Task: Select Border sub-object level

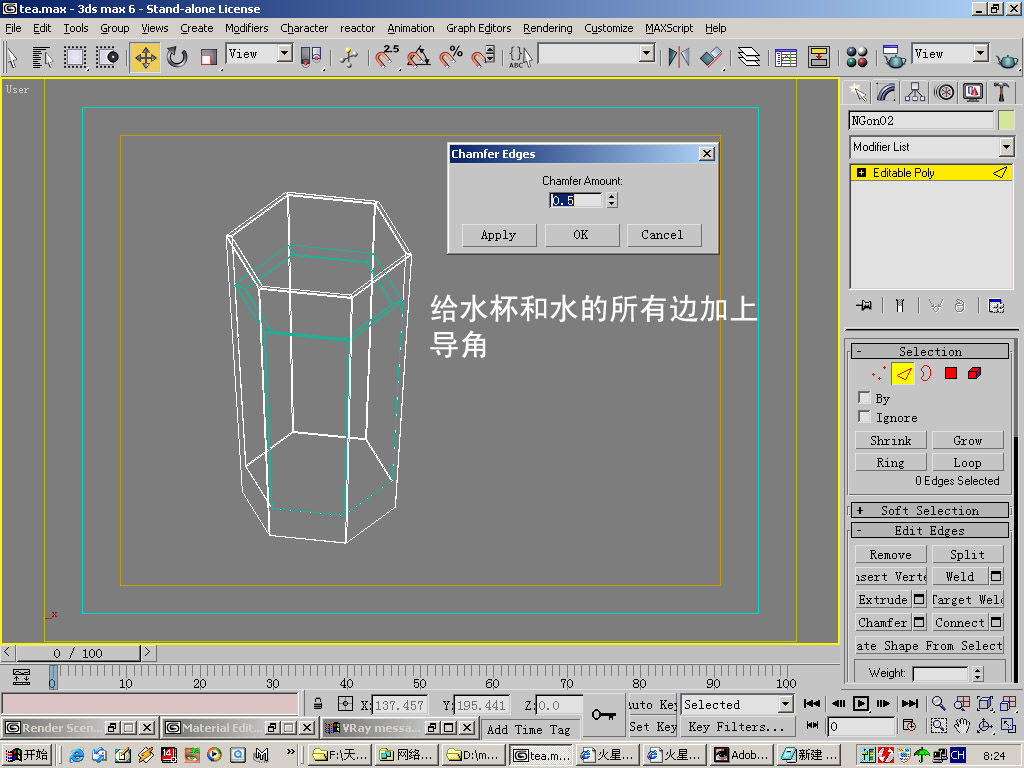Action: coord(926,374)
